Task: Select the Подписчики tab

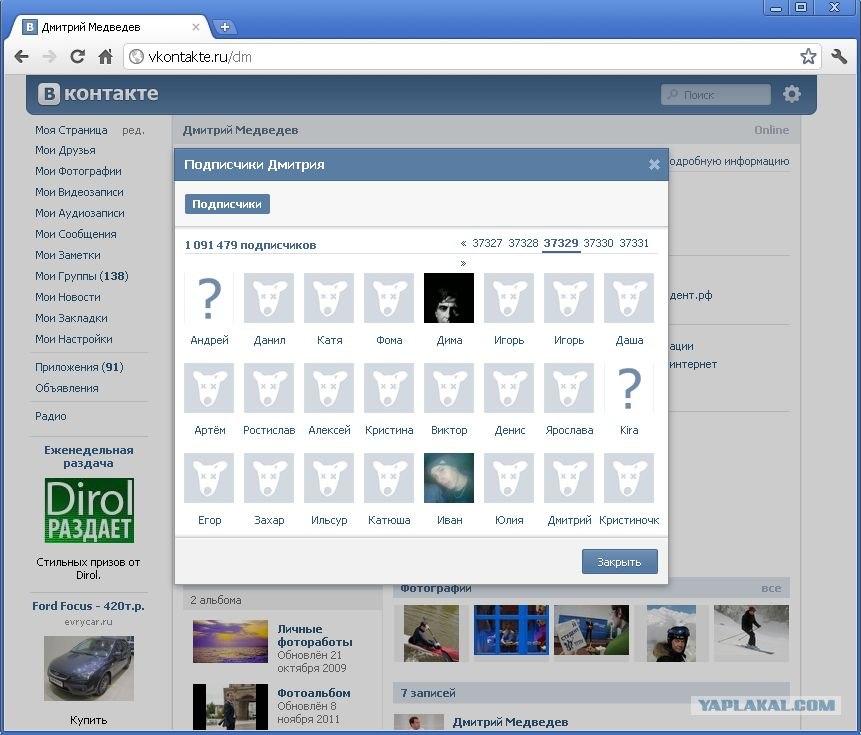Action: (x=227, y=204)
